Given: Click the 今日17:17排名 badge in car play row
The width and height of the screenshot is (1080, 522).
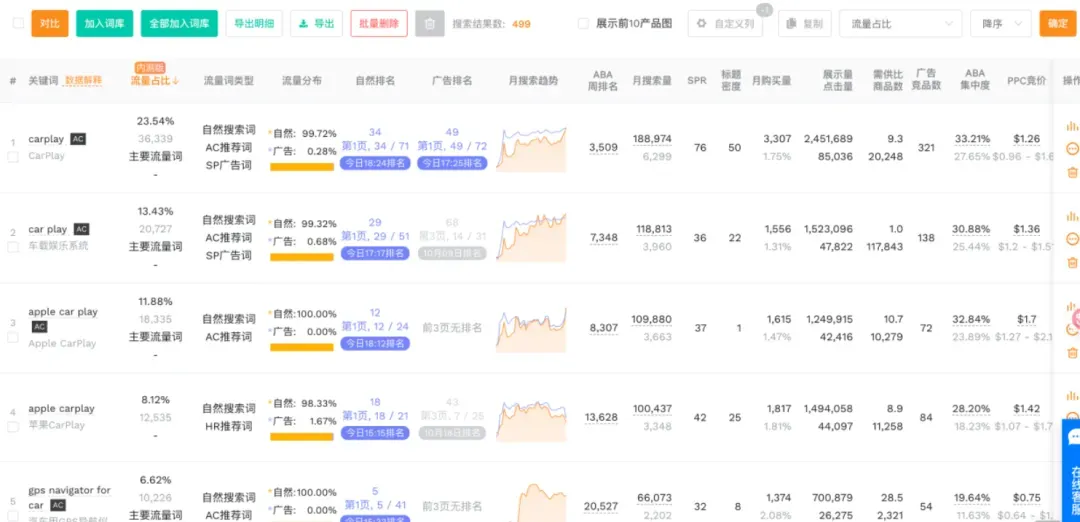Looking at the screenshot, I should pyautogui.click(x=375, y=253).
